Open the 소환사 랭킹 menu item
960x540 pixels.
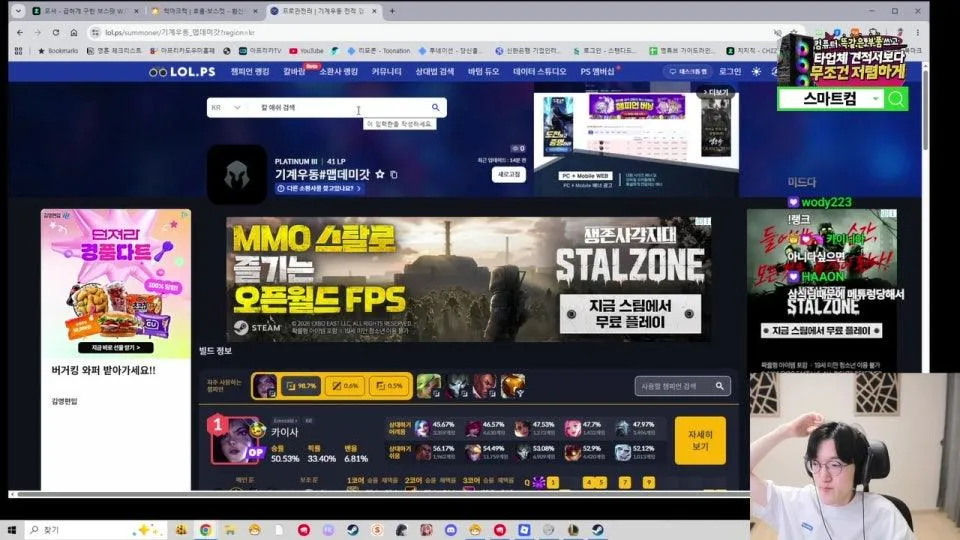pos(338,72)
